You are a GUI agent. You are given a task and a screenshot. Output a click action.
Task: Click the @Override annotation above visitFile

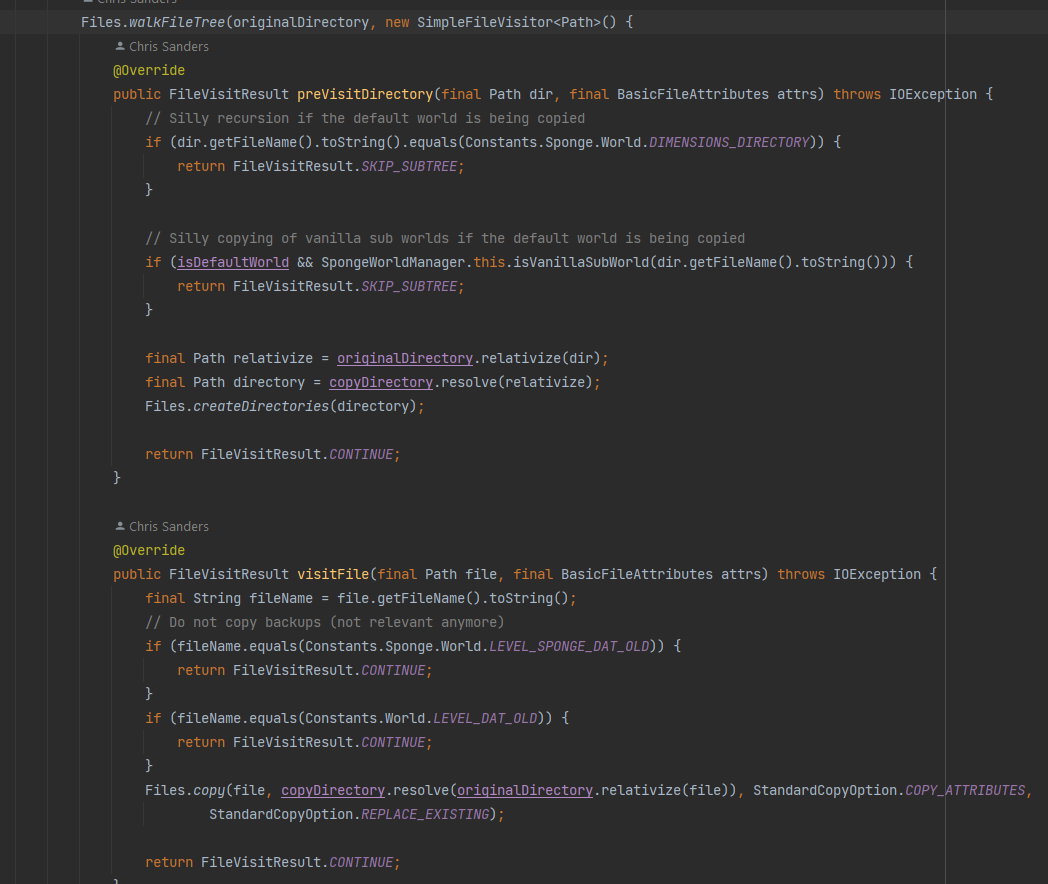149,550
